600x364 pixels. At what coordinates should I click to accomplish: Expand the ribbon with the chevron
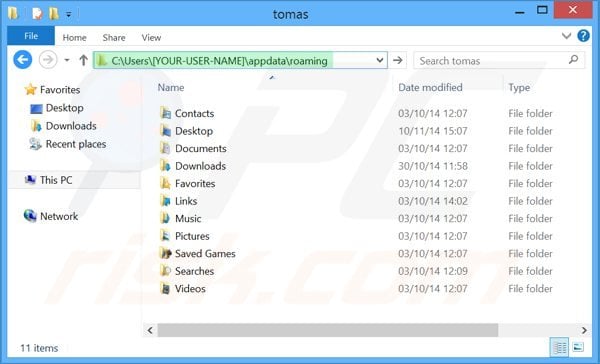566,36
